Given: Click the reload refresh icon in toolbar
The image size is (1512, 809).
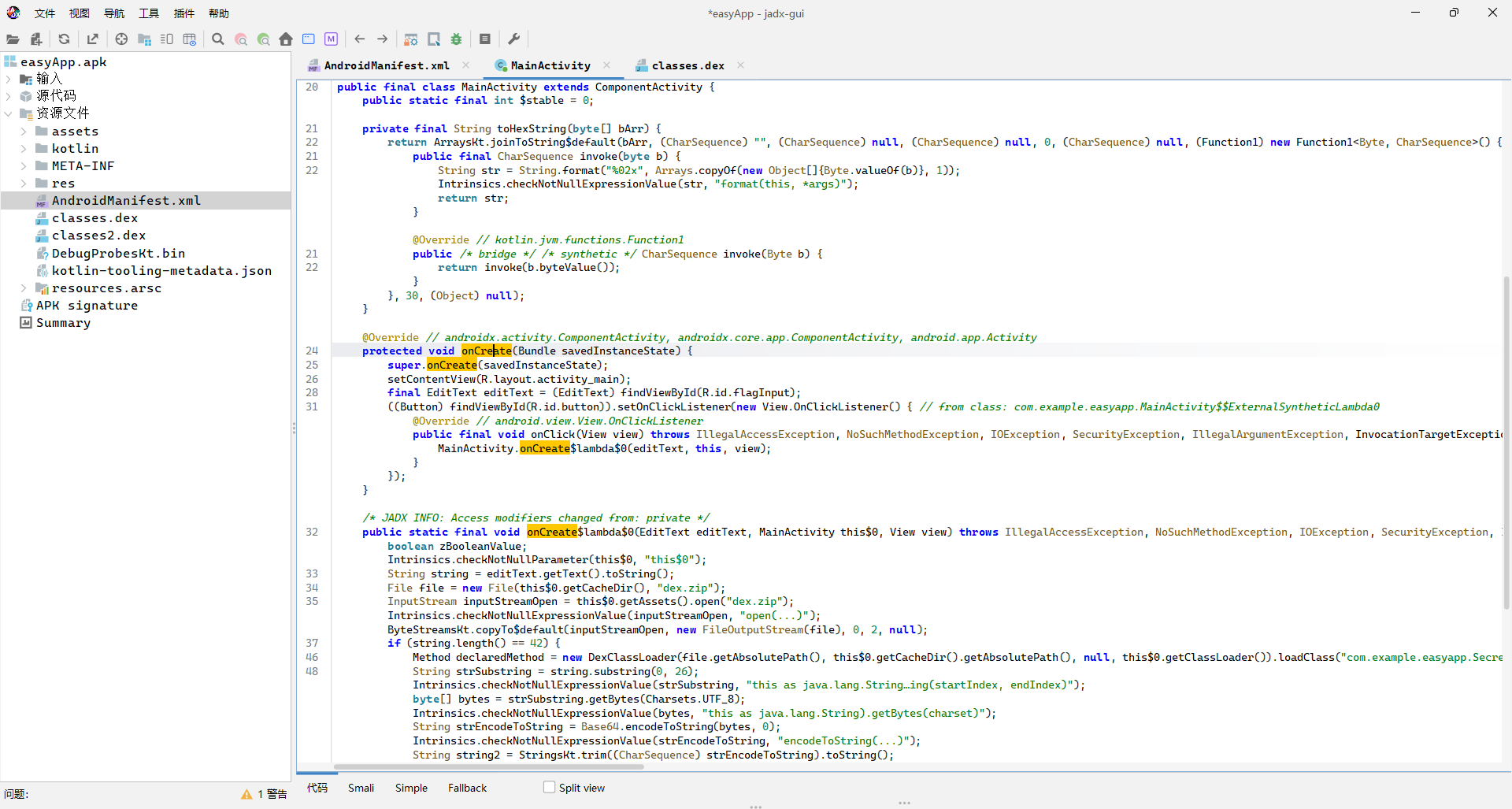Looking at the screenshot, I should 65,39.
